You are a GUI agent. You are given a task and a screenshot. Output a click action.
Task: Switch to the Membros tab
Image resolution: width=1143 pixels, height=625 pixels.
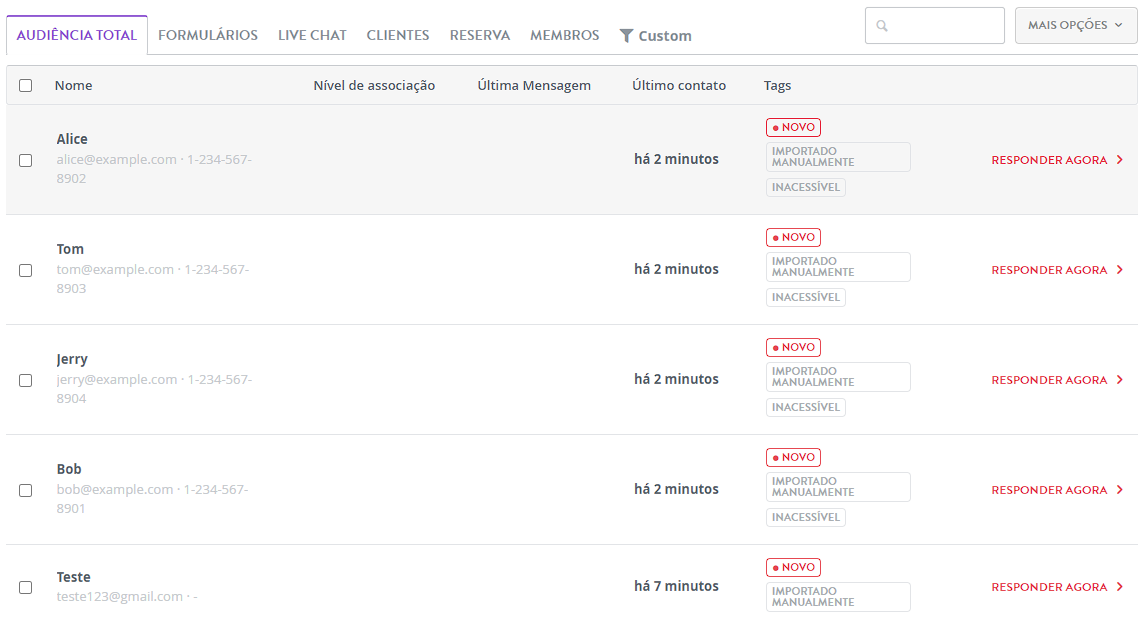coord(564,35)
